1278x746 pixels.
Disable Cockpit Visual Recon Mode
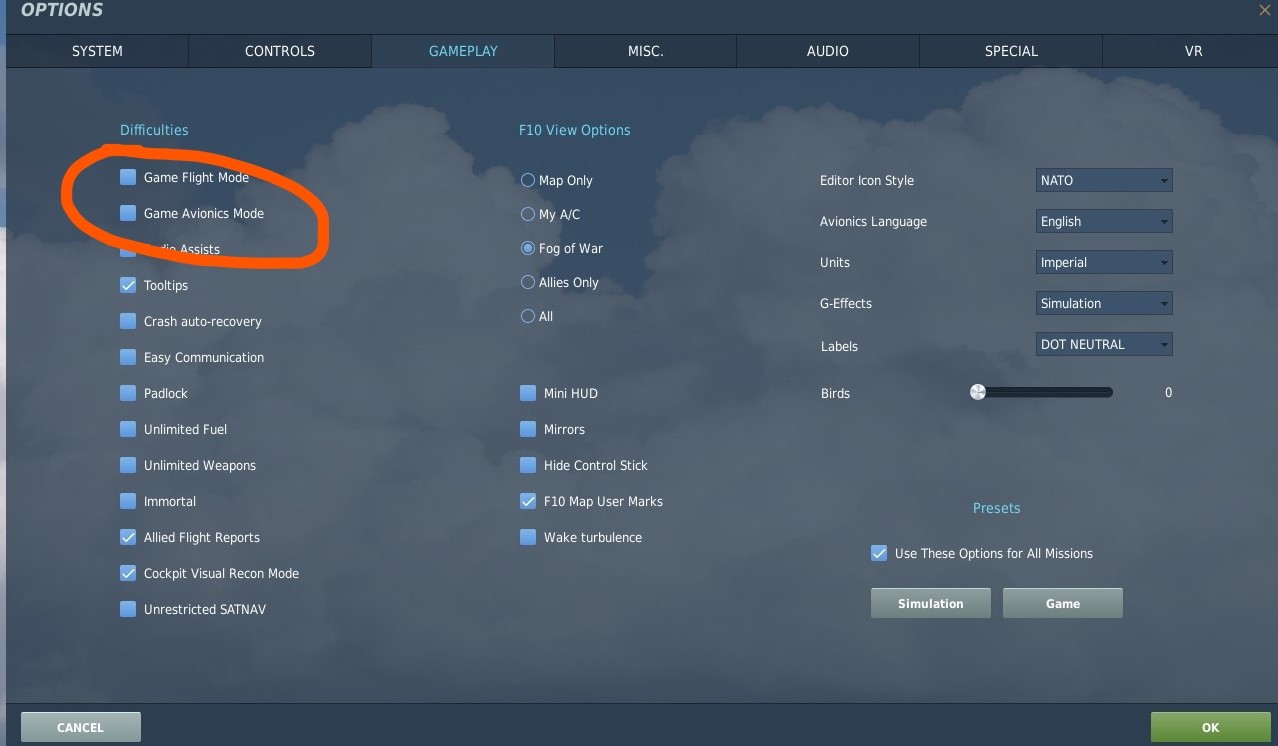click(x=128, y=573)
